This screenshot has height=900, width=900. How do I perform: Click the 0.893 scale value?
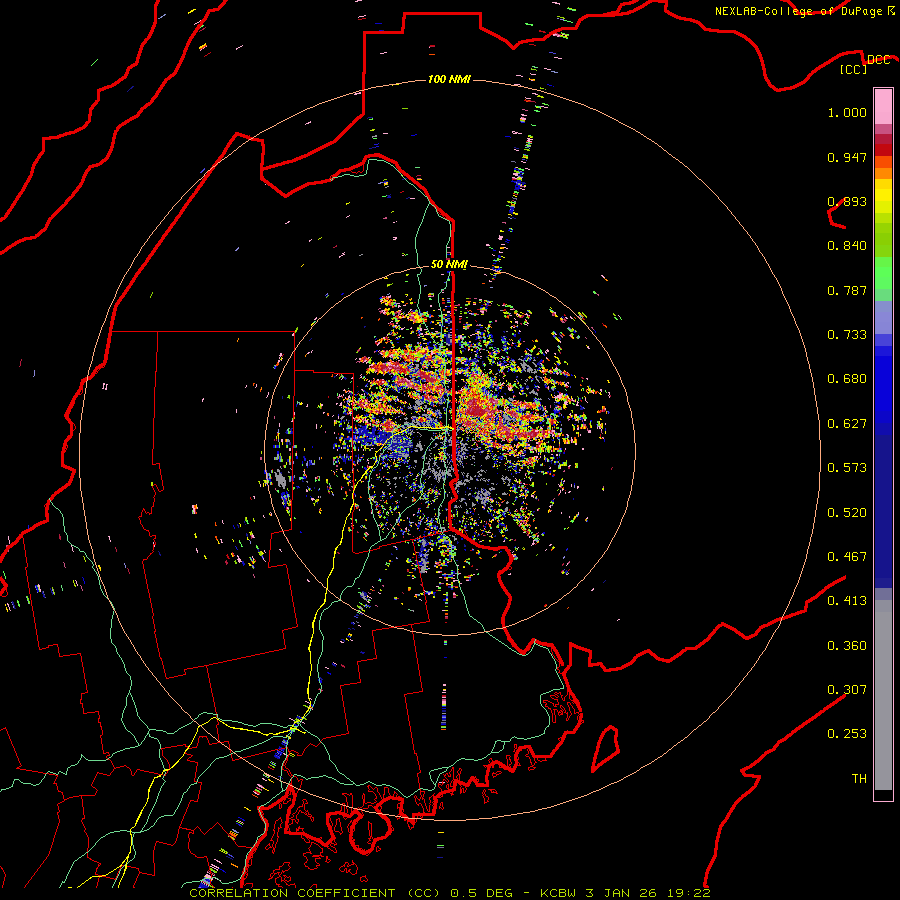pos(847,201)
